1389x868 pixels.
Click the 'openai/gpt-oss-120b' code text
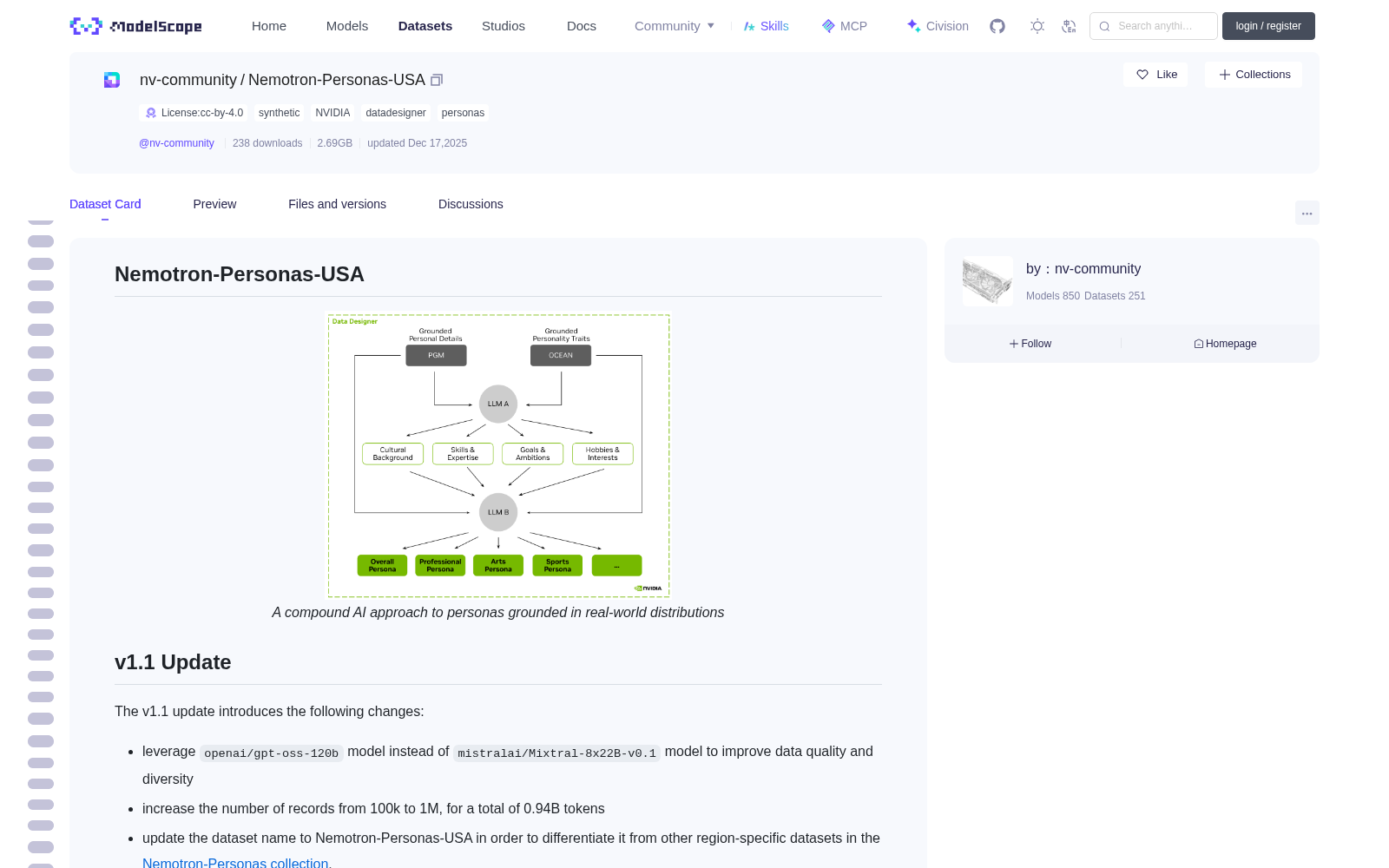[x=272, y=753]
